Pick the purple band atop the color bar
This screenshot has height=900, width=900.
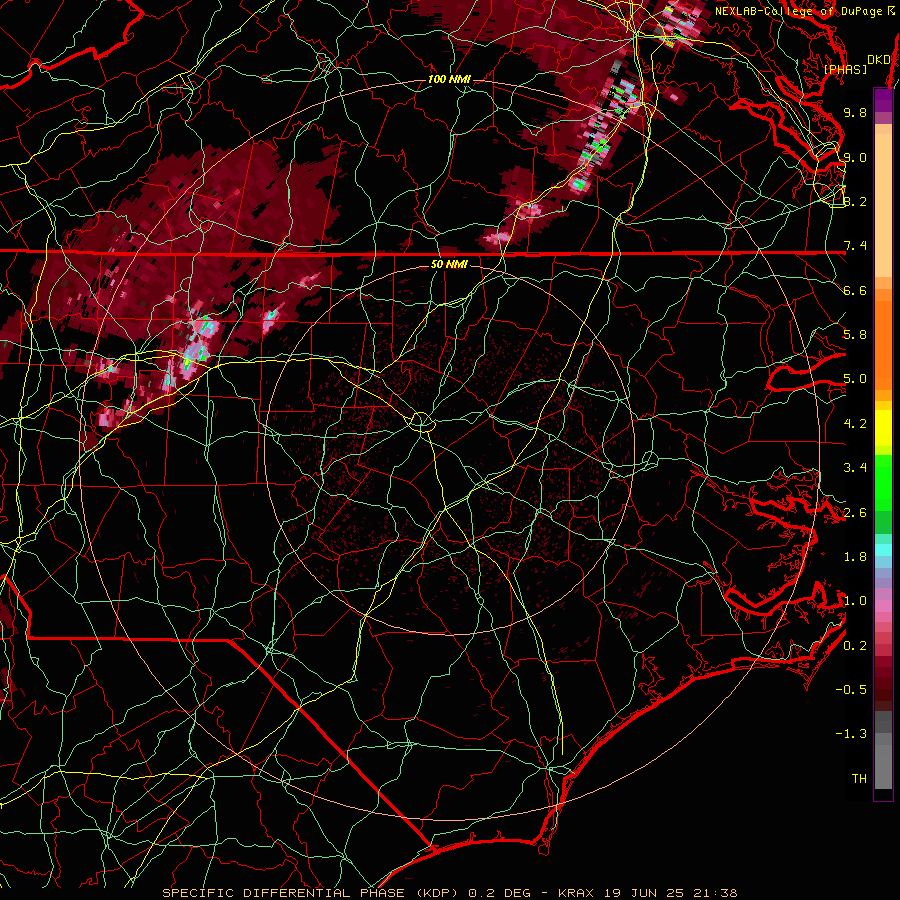pyautogui.click(x=883, y=100)
